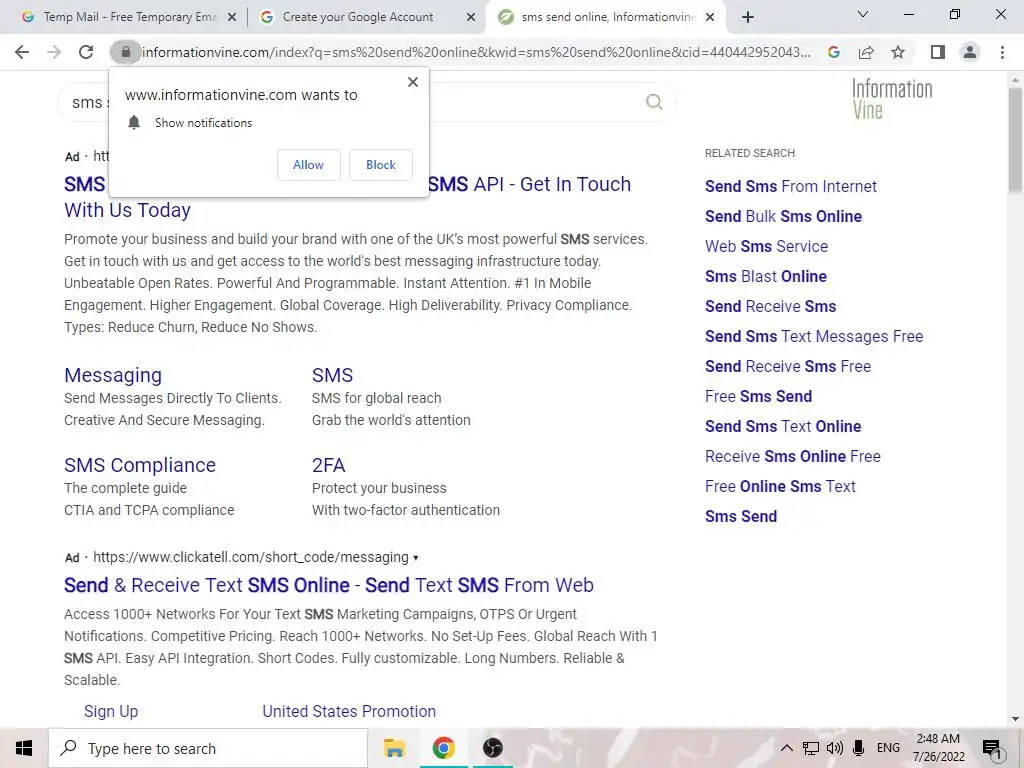Open the Information Vine logo
Viewport: 1024px width, 768px height.
pos(892,99)
